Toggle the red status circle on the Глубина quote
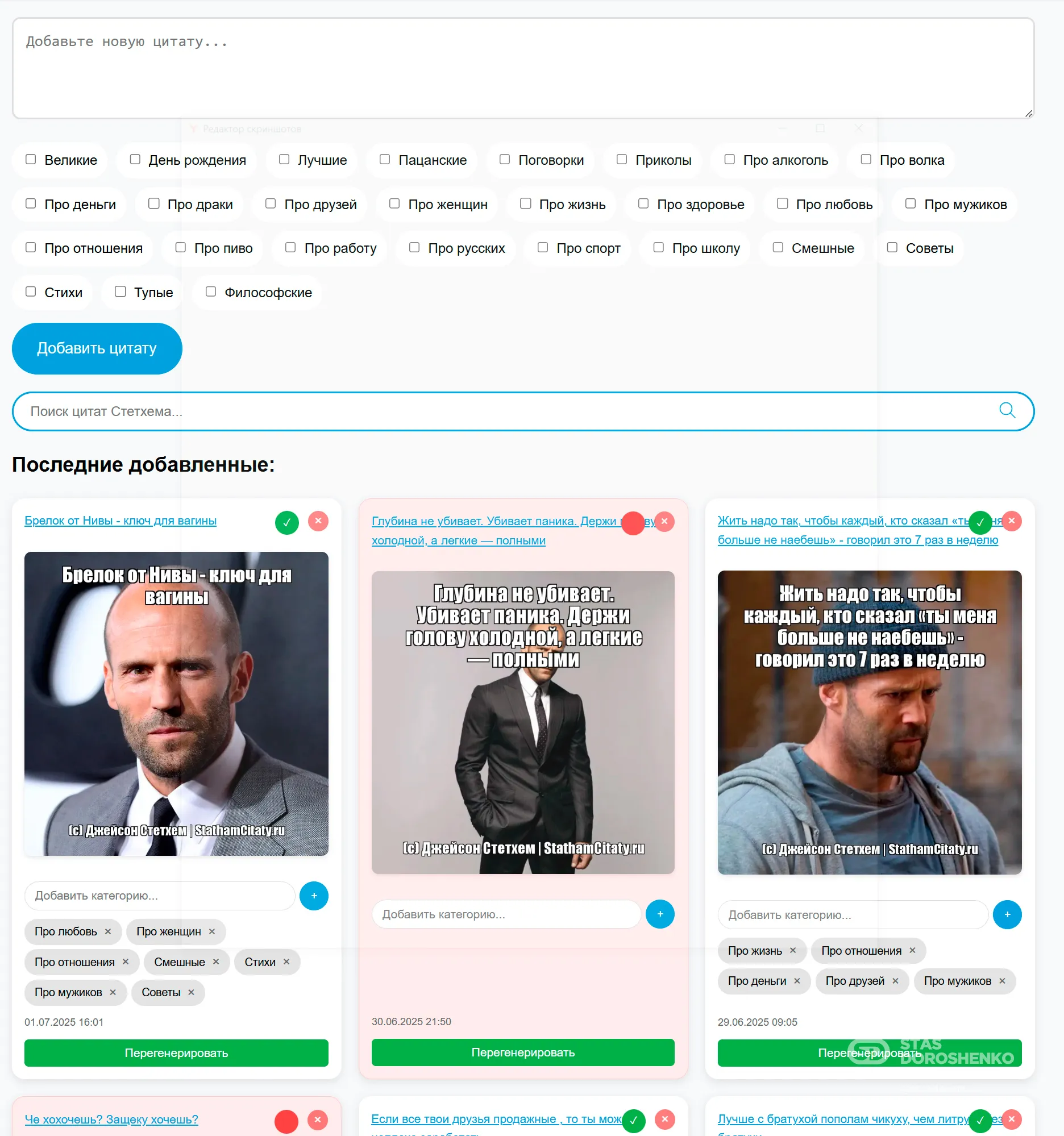This screenshot has height=1136, width=1064. [633, 523]
